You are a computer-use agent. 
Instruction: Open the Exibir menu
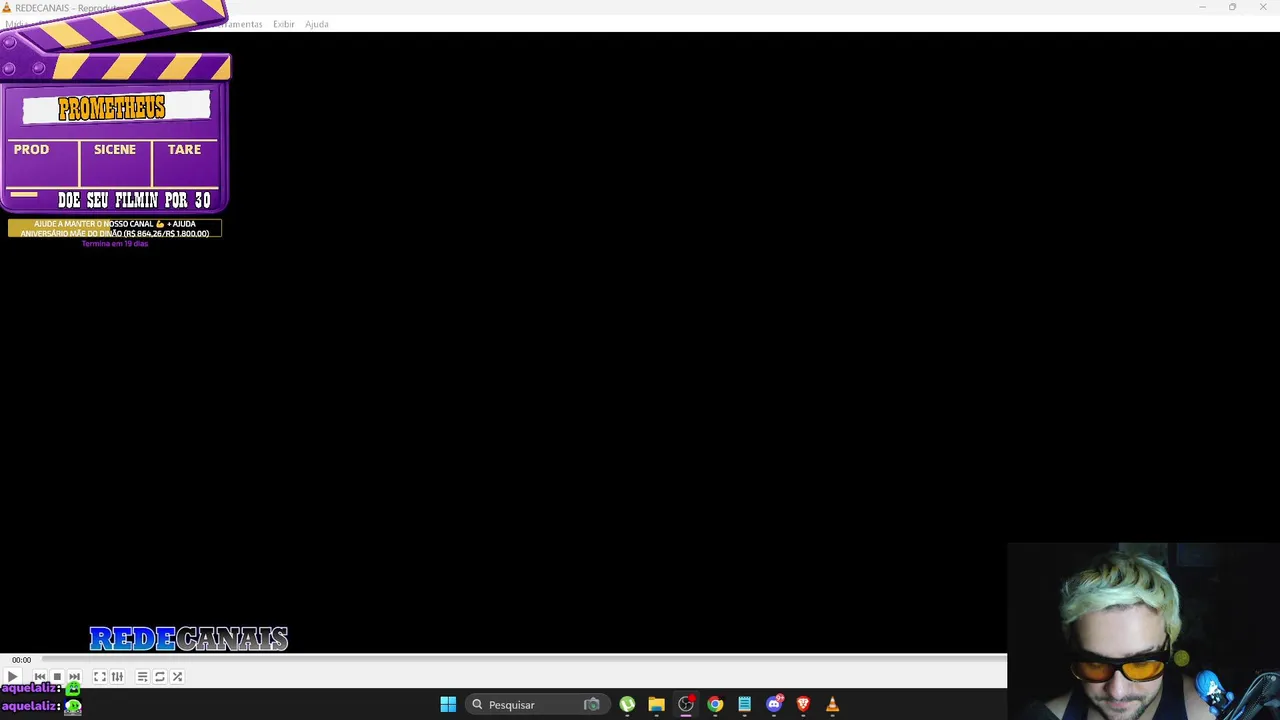pyautogui.click(x=284, y=24)
